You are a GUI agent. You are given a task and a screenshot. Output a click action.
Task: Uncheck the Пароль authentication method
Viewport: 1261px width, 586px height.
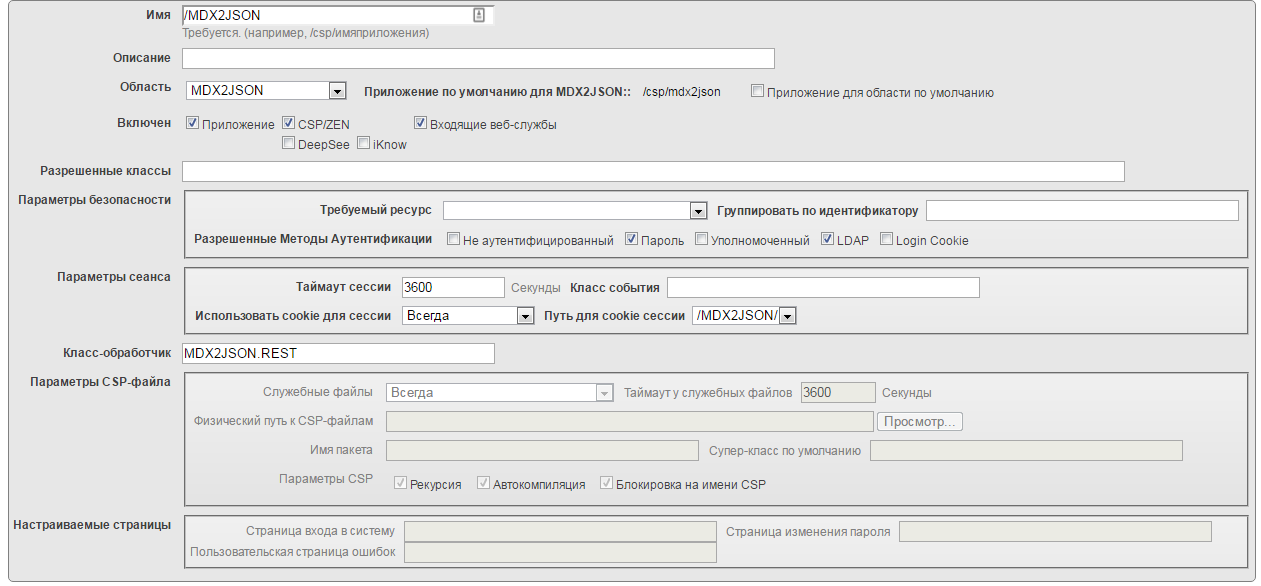click(x=631, y=239)
